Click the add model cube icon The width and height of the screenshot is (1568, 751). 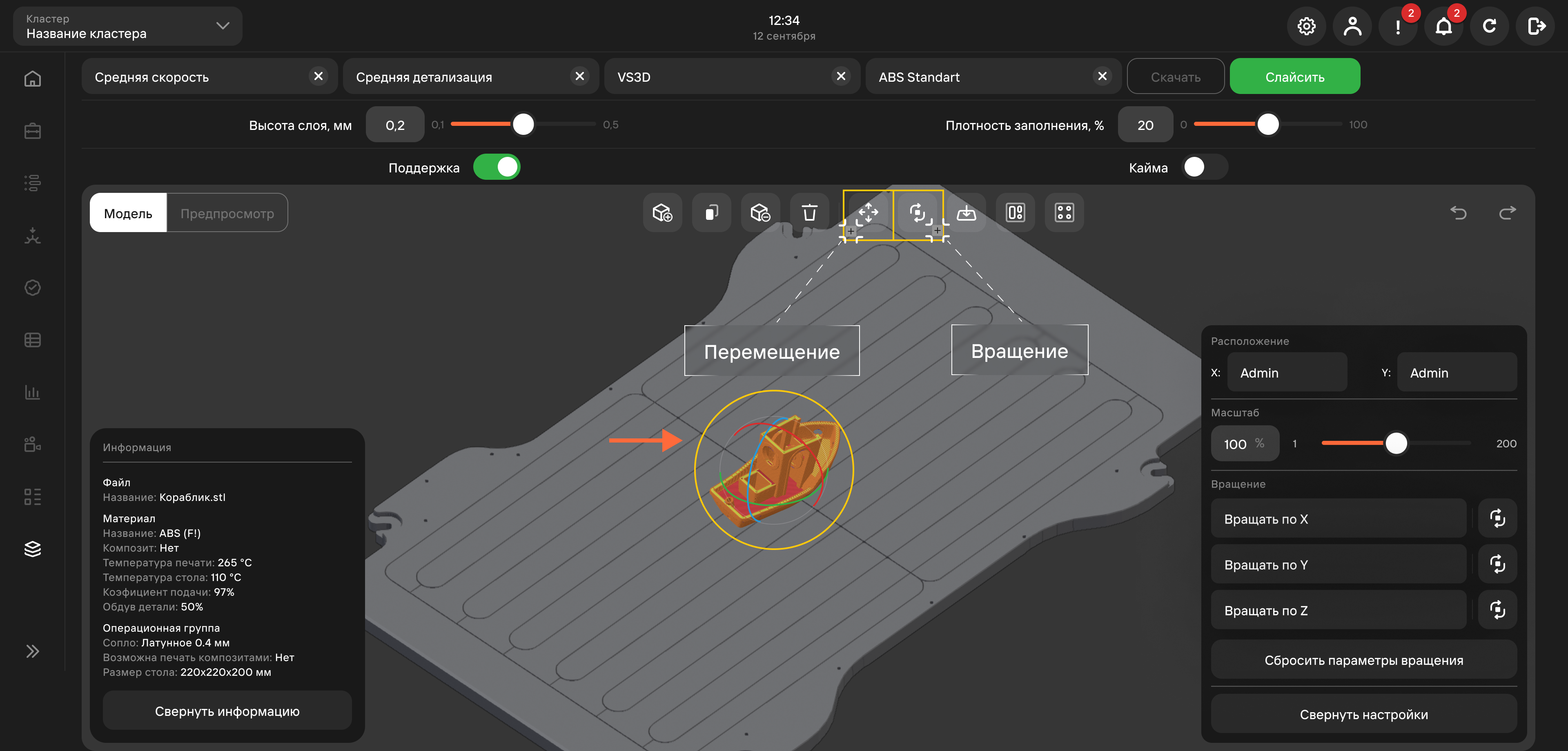pyautogui.click(x=662, y=212)
